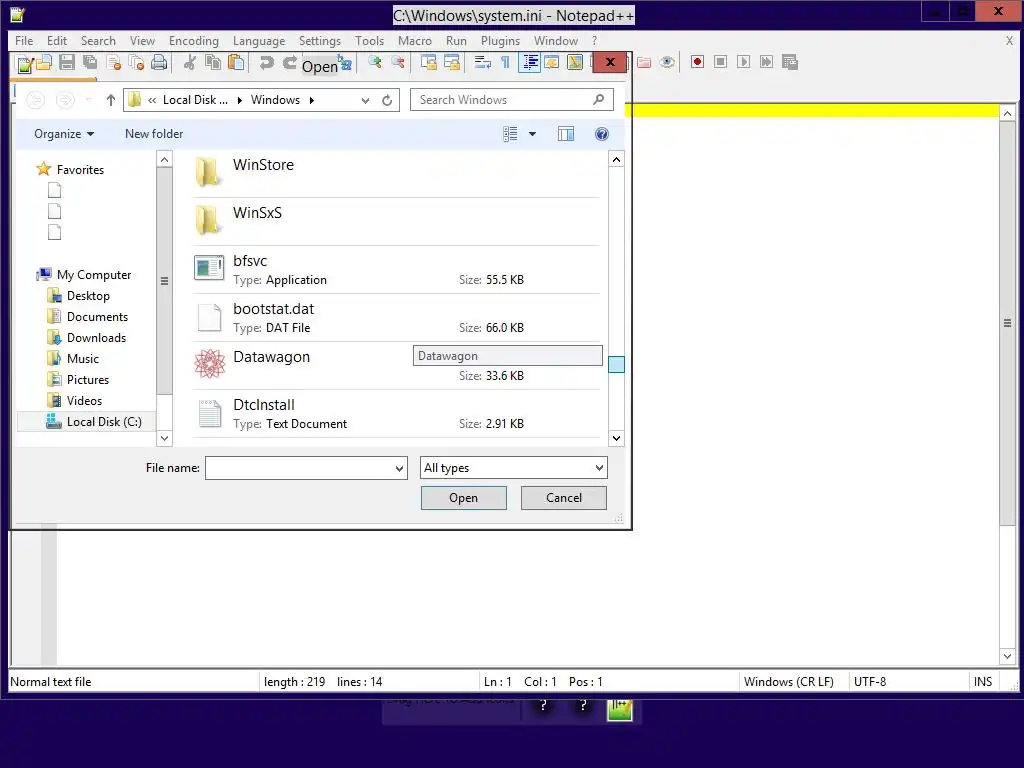
Task: Click the Change your view icon
Action: [510, 134]
